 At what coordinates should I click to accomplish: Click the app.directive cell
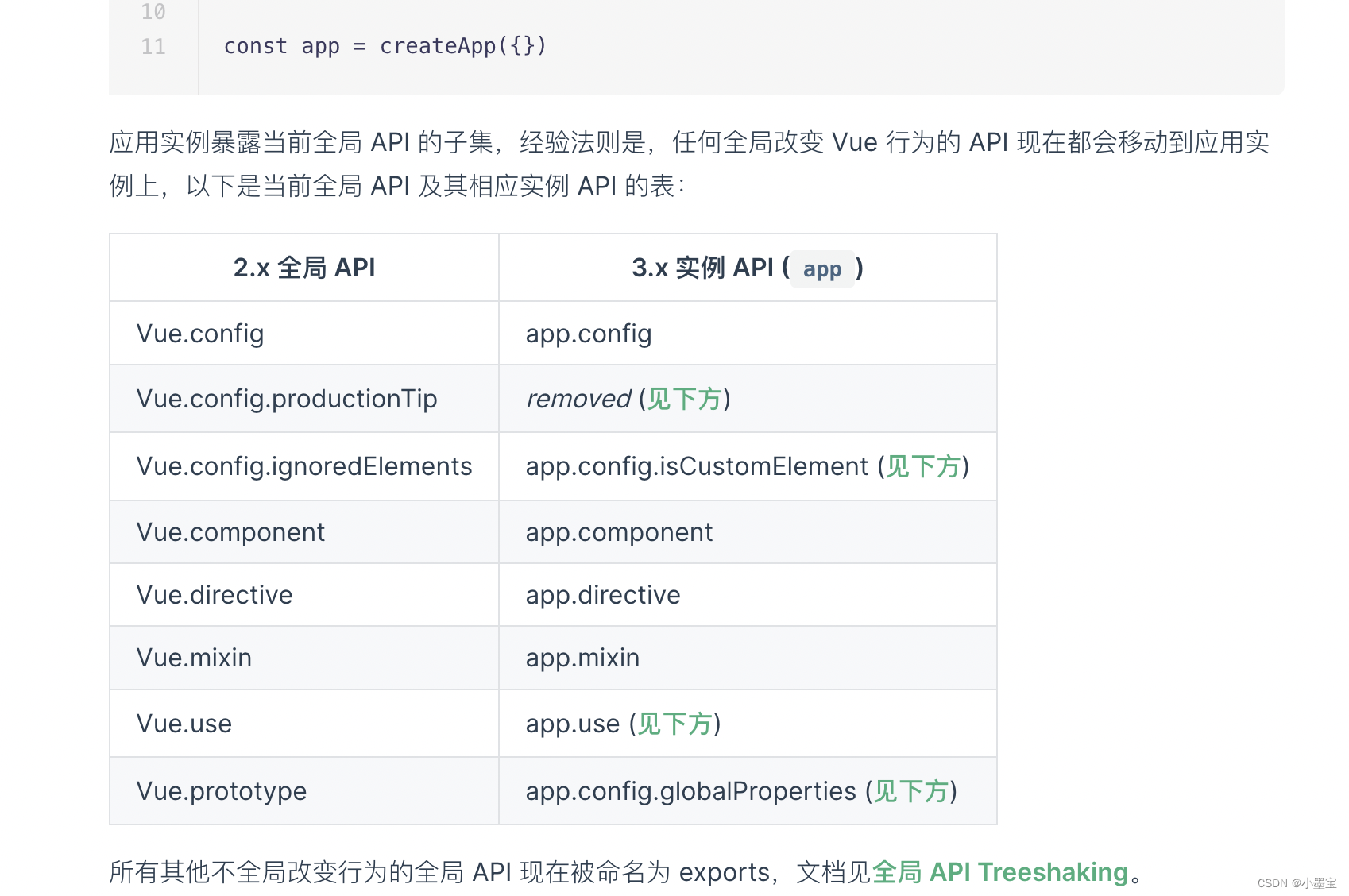pos(748,595)
